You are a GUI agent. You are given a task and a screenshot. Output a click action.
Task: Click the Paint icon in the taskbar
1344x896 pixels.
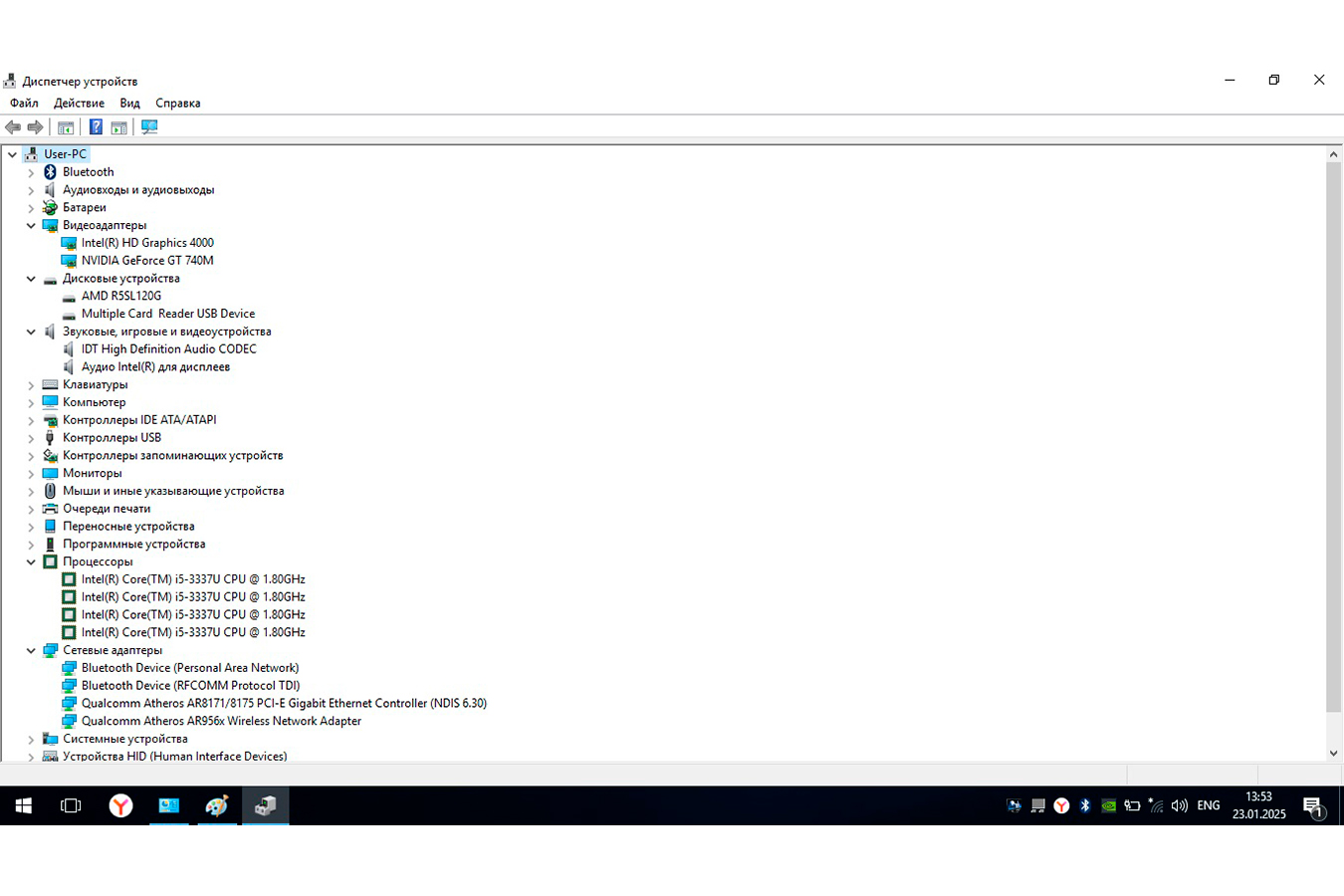pyautogui.click(x=217, y=805)
